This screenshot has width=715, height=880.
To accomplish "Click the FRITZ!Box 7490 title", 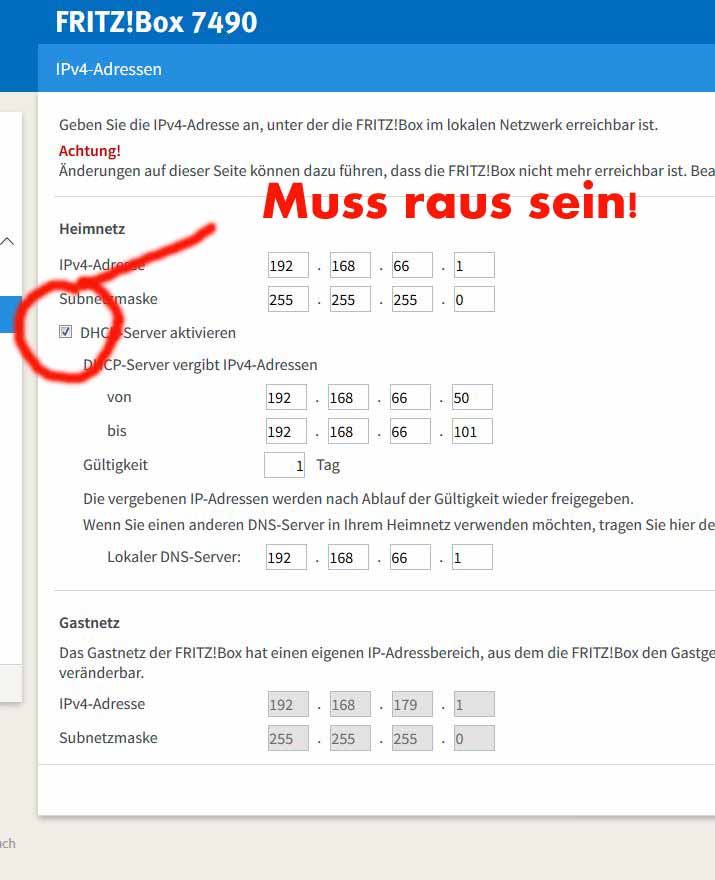I will click(x=156, y=22).
